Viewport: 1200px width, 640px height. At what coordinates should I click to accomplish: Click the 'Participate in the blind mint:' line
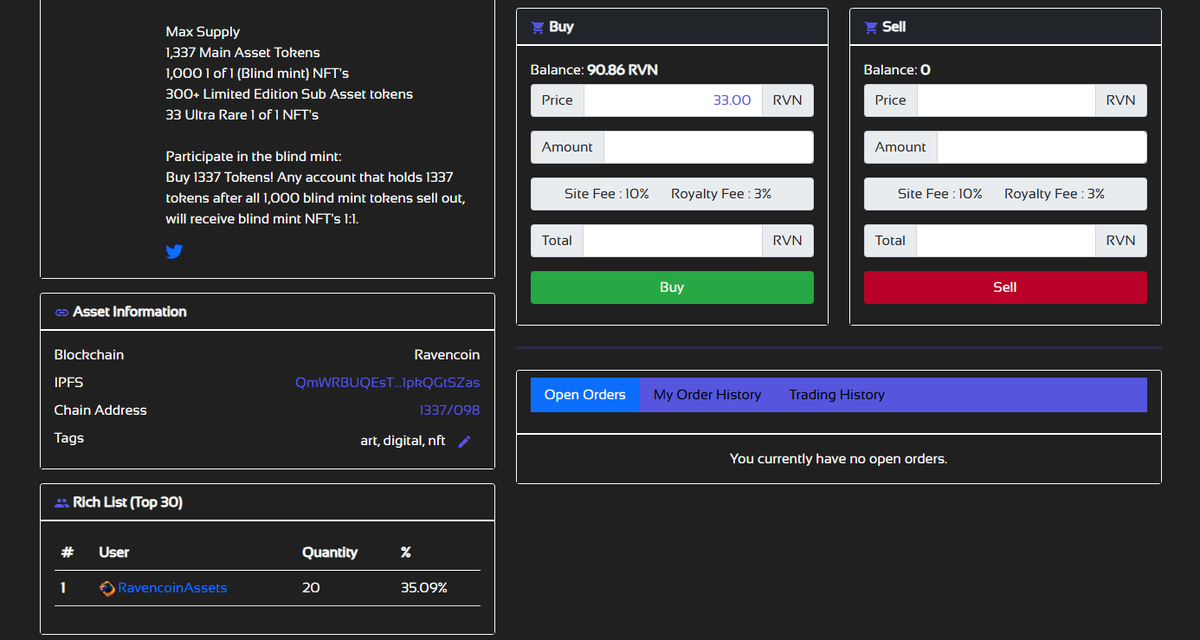[x=253, y=156]
